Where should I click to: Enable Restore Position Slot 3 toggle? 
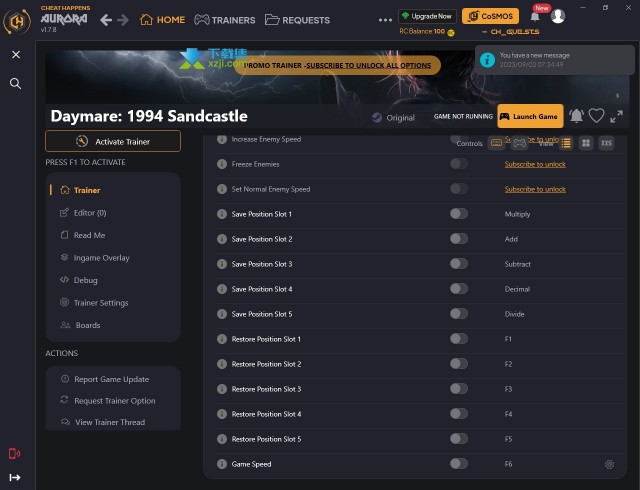tap(459, 389)
